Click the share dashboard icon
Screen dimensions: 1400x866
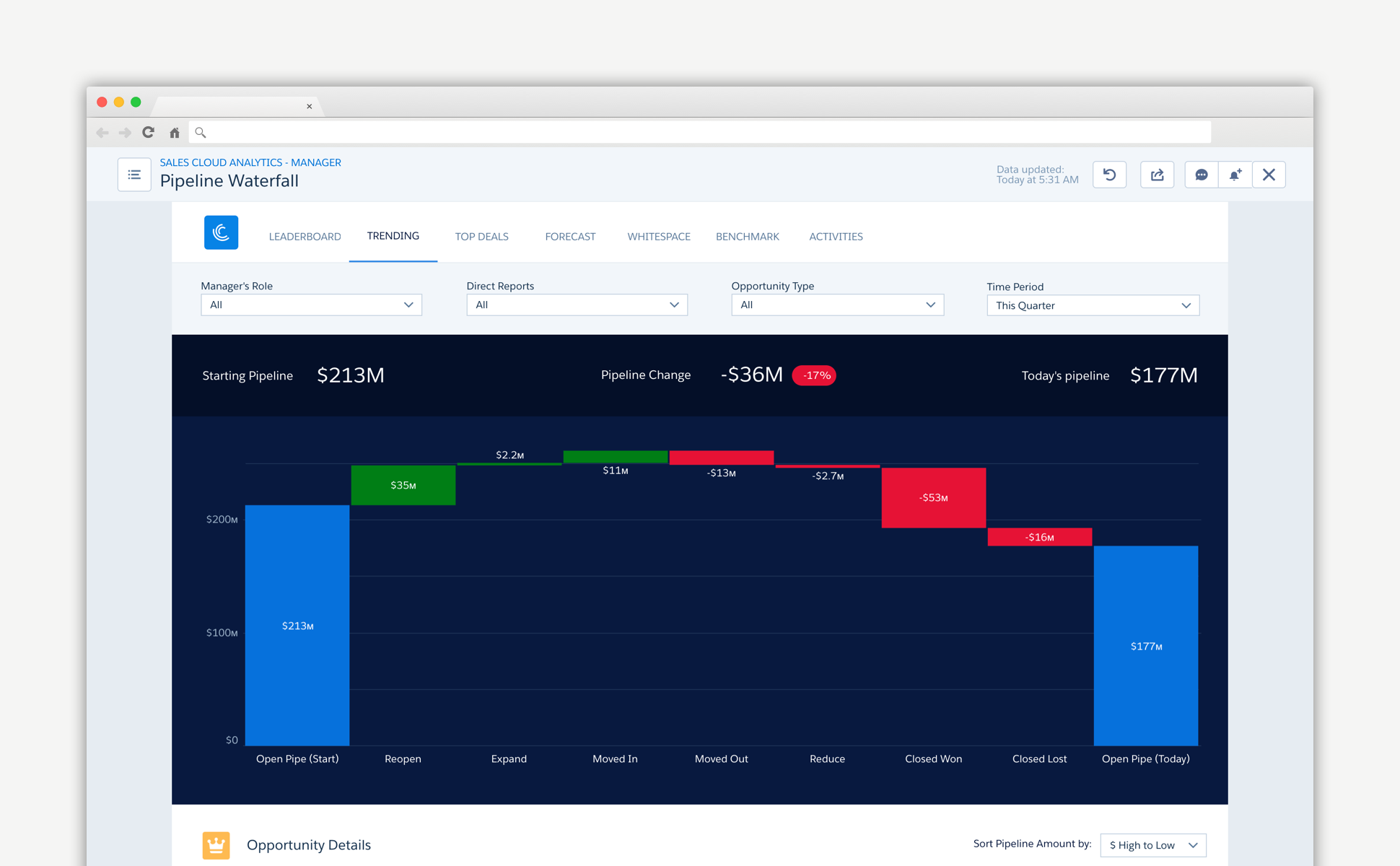coord(1157,175)
